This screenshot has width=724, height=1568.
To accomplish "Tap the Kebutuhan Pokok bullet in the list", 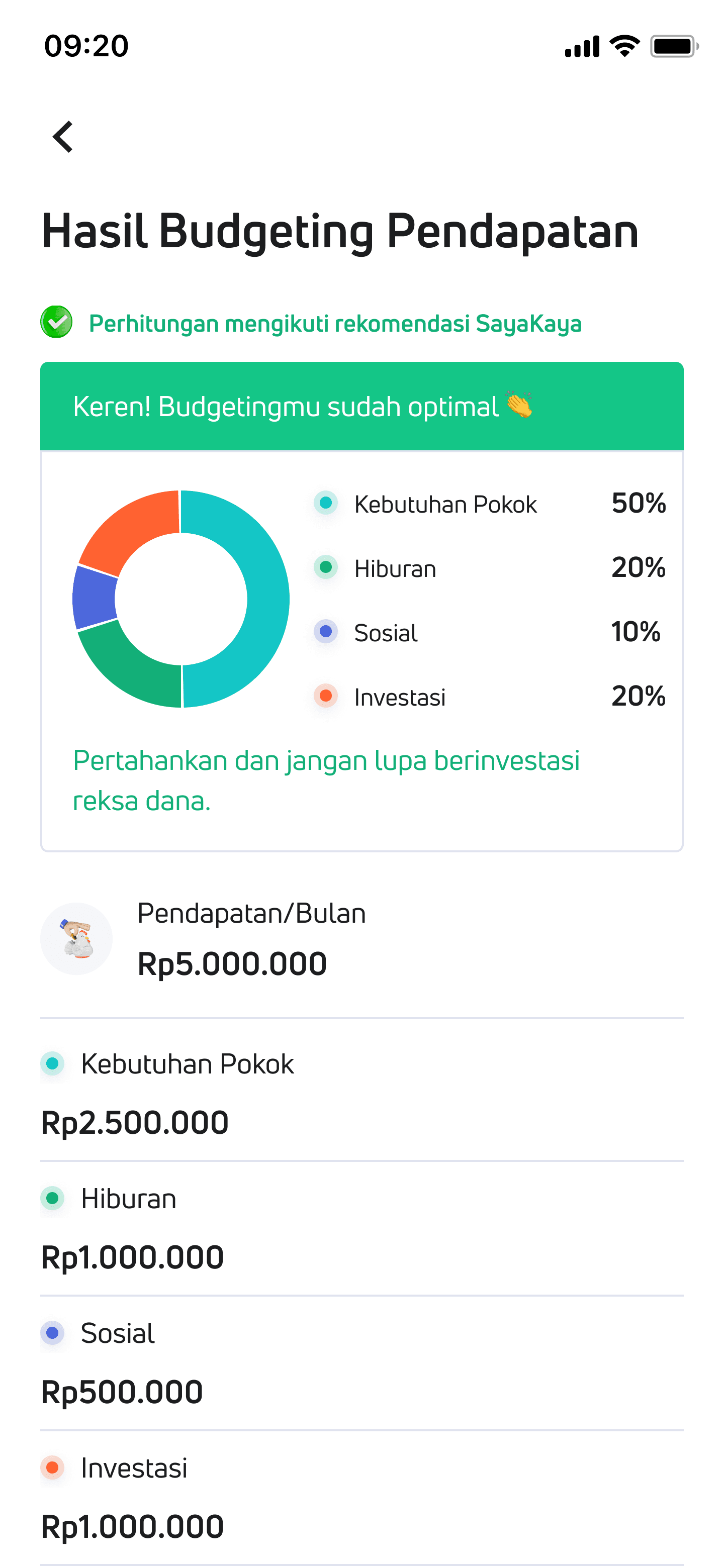I will tap(52, 1061).
